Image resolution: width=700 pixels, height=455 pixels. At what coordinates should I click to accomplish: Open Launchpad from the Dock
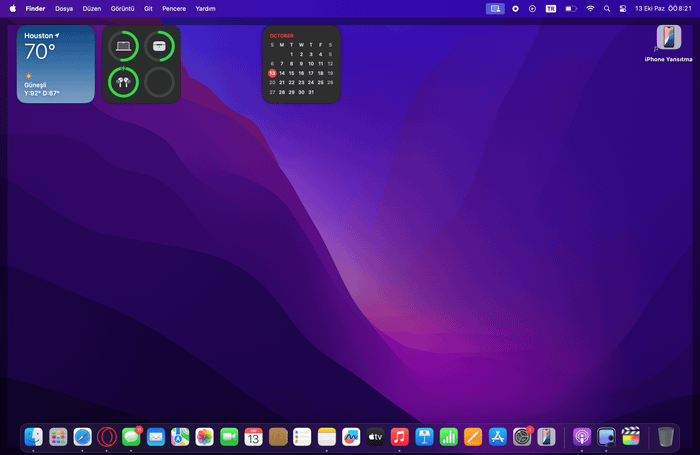(58, 437)
